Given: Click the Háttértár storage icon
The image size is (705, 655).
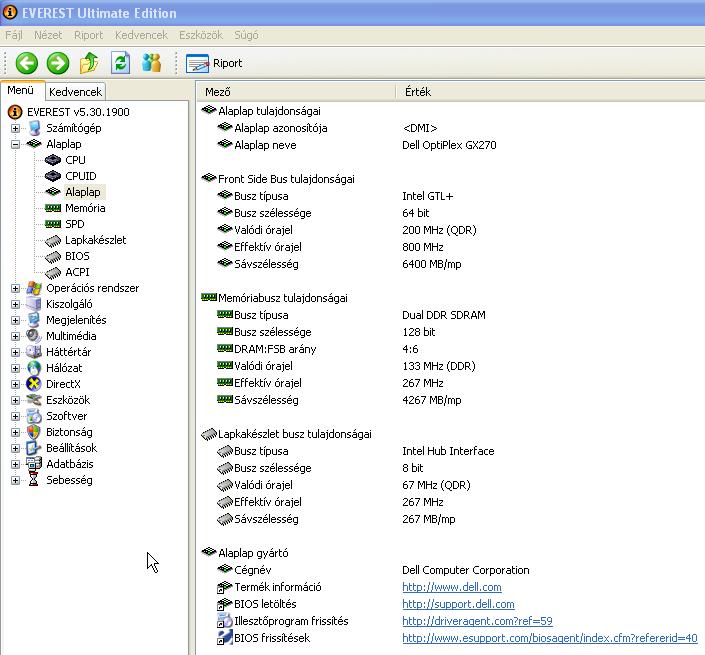Looking at the screenshot, I should (34, 352).
